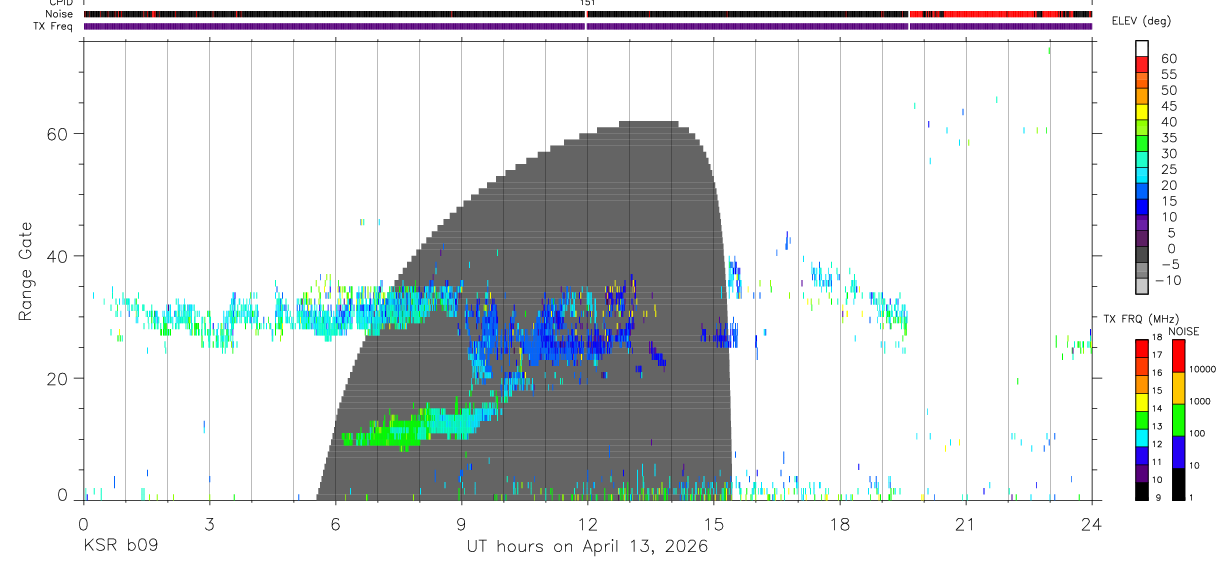Click the UT hours on April 13, 2026 title
Screen dimensions: 1228x567
587,546
